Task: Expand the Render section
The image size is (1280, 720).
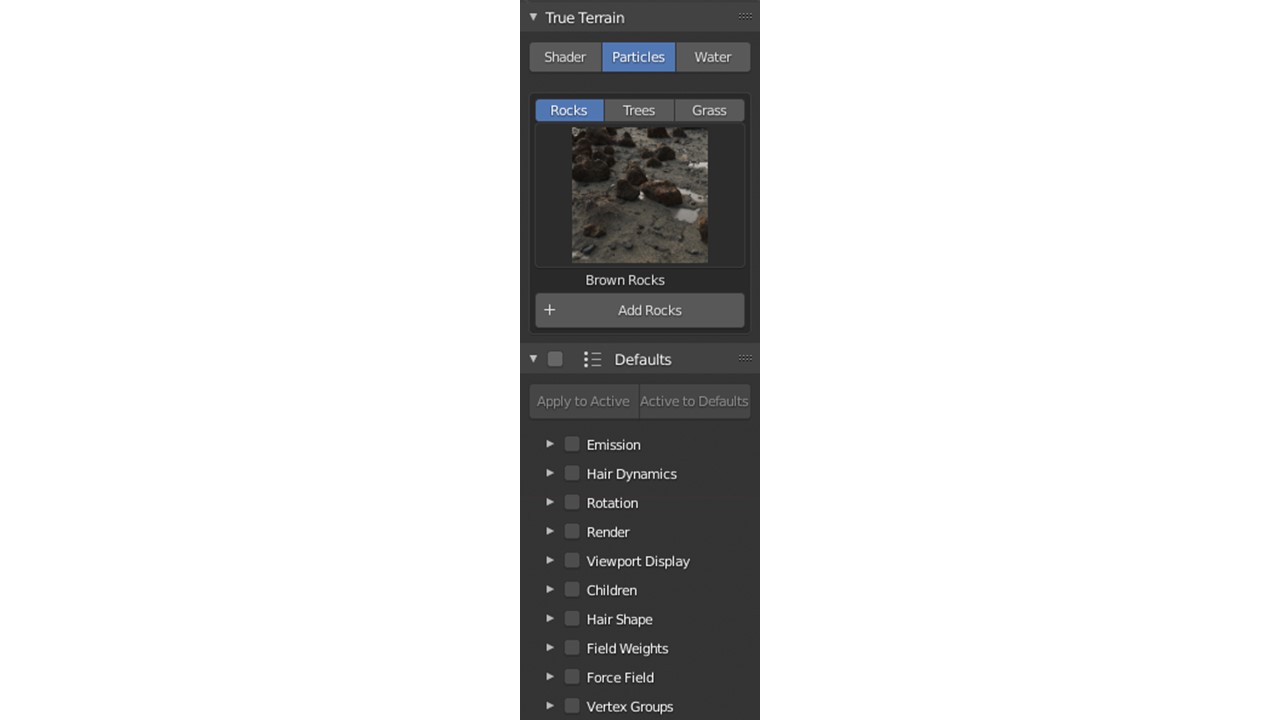Action: [x=550, y=531]
